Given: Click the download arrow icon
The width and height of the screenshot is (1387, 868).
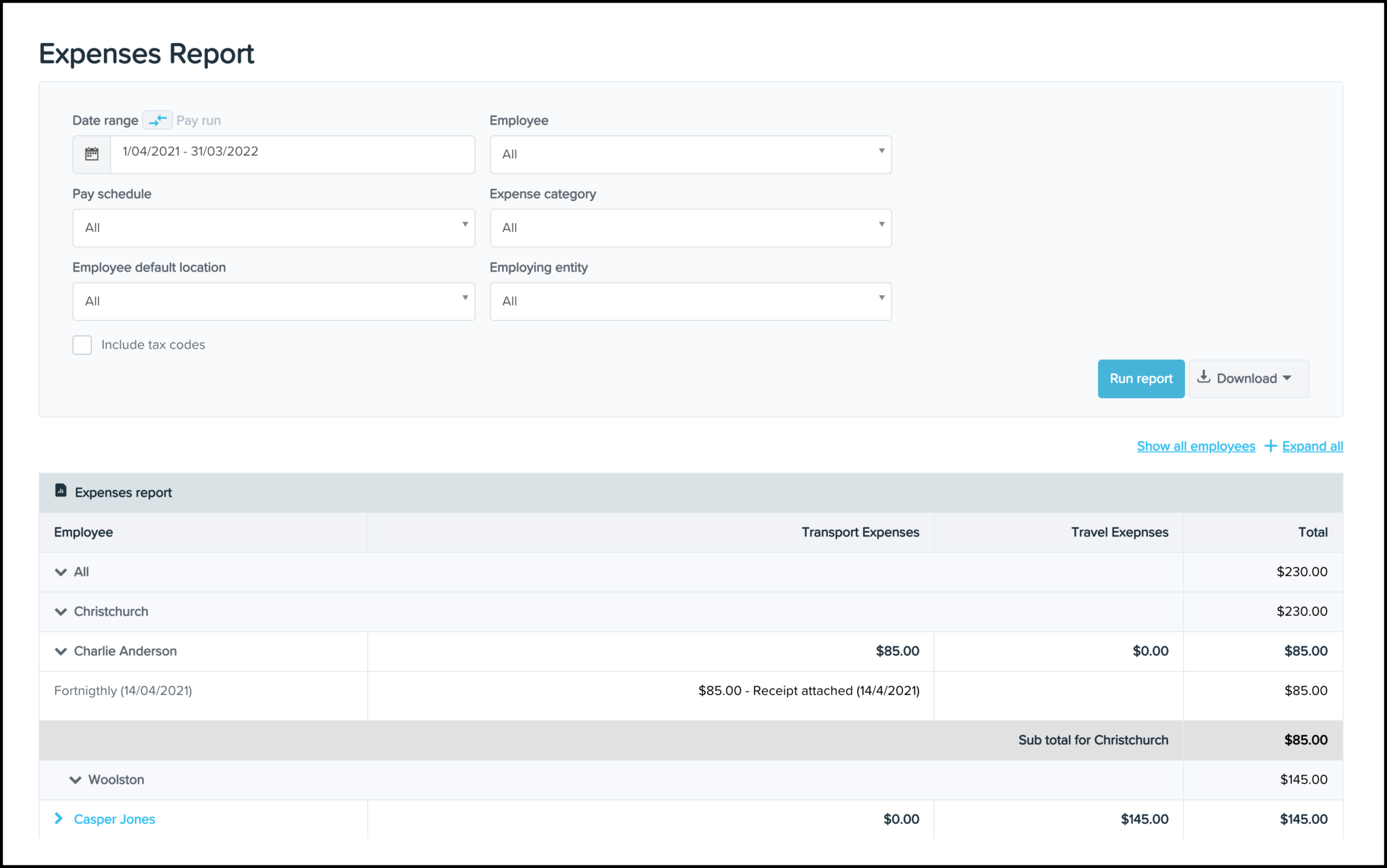Looking at the screenshot, I should 1204,377.
